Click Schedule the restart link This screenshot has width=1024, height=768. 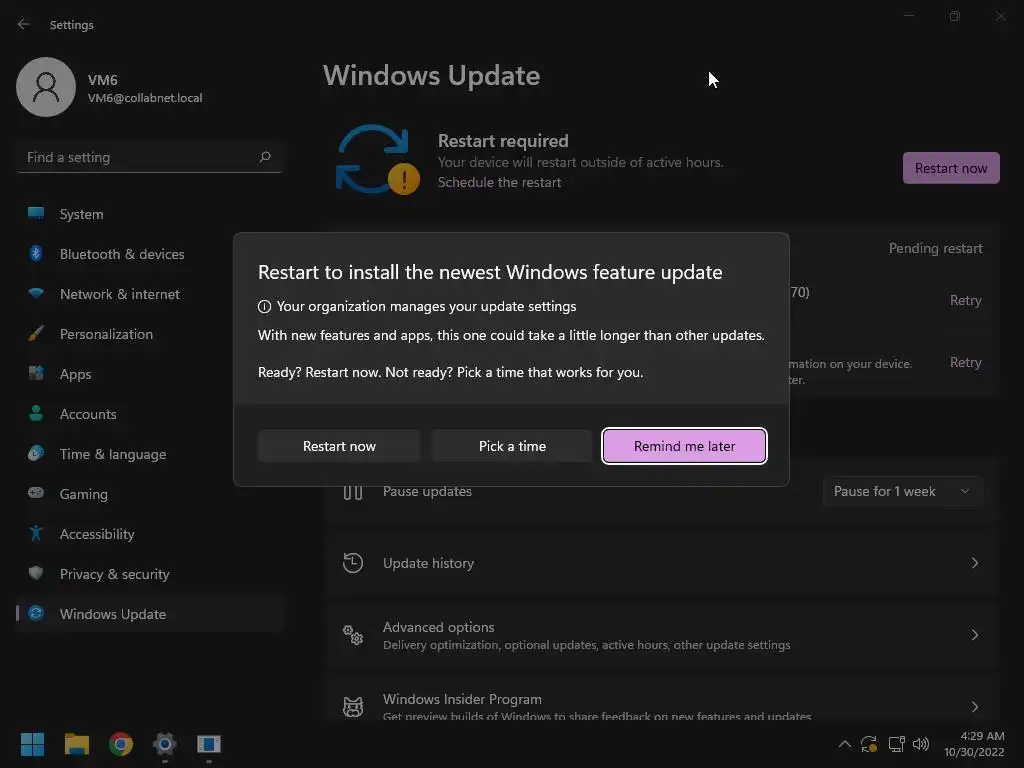click(x=499, y=182)
